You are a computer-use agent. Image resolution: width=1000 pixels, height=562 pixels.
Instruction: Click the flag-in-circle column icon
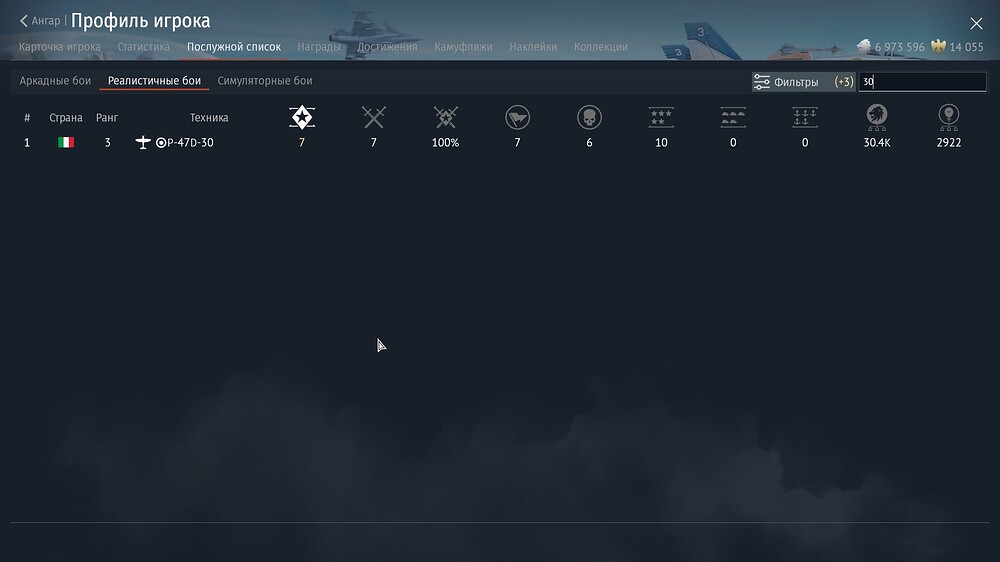(x=517, y=117)
